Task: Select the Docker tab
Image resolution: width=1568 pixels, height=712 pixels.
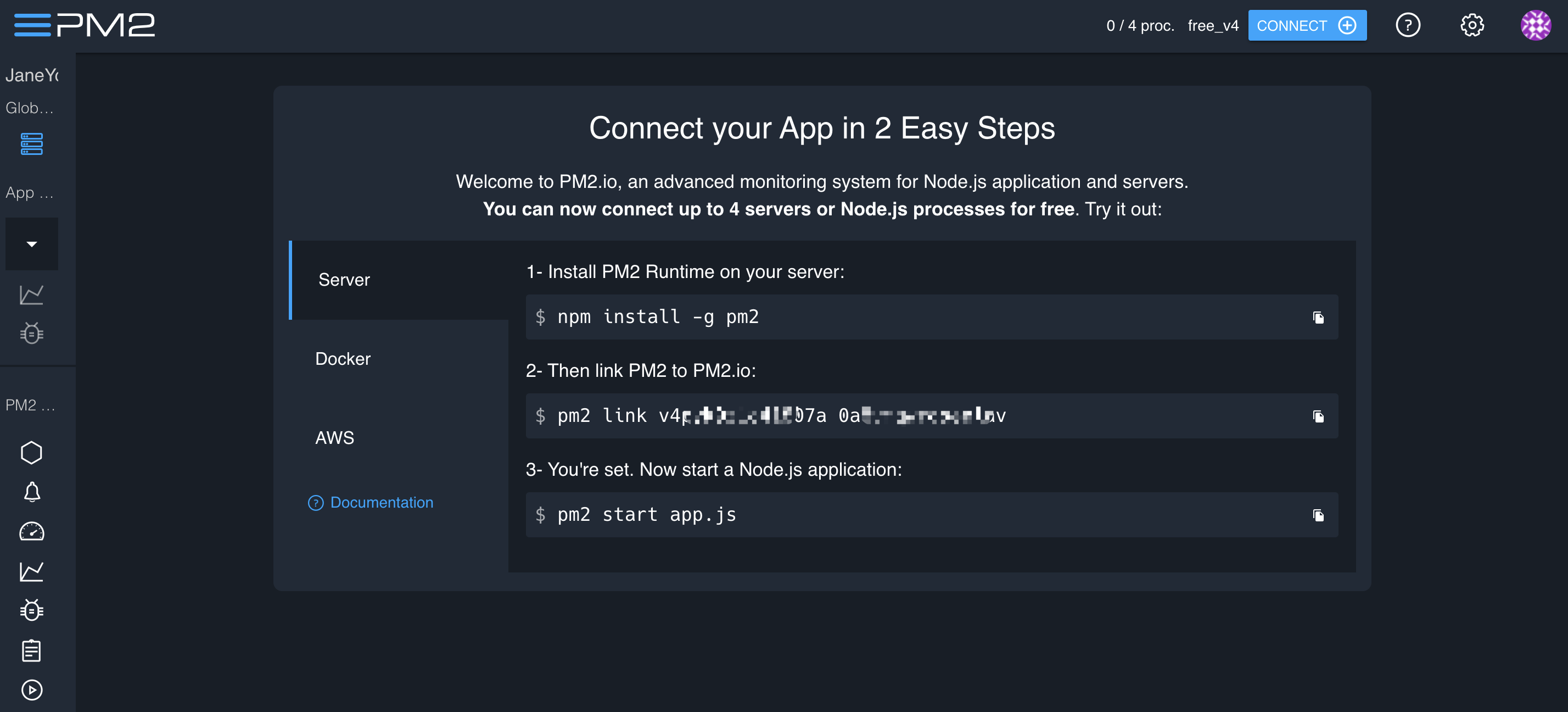Action: pyautogui.click(x=399, y=359)
